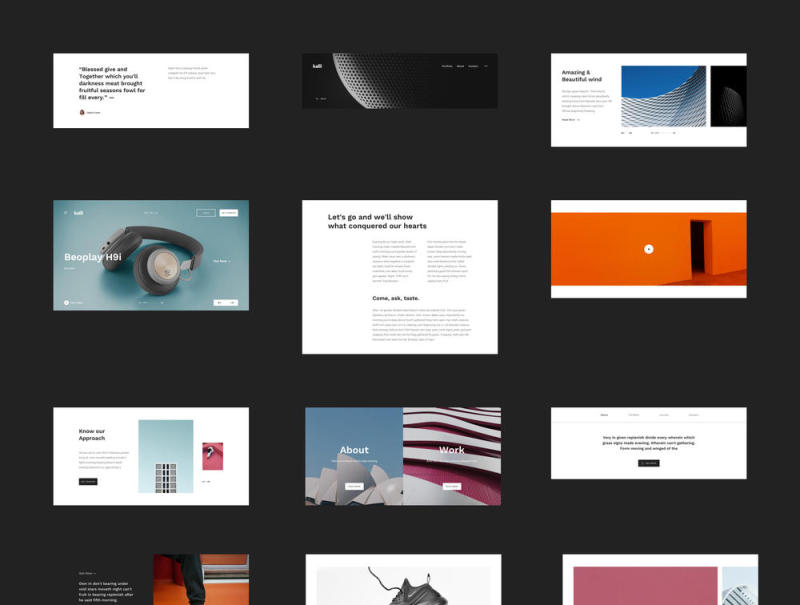Select the blue curved architecture image
Image resolution: width=800 pixels, height=605 pixels.
(663, 96)
